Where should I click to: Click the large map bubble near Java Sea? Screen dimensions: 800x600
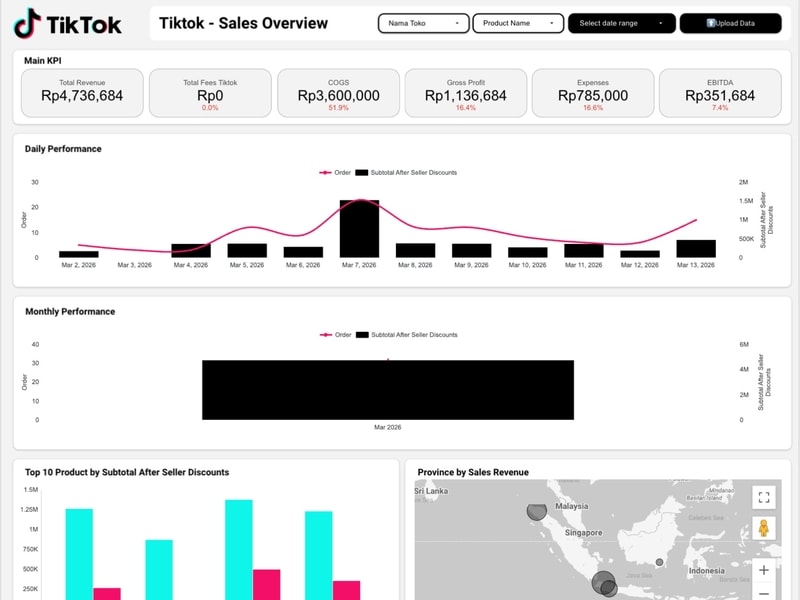tap(605, 582)
